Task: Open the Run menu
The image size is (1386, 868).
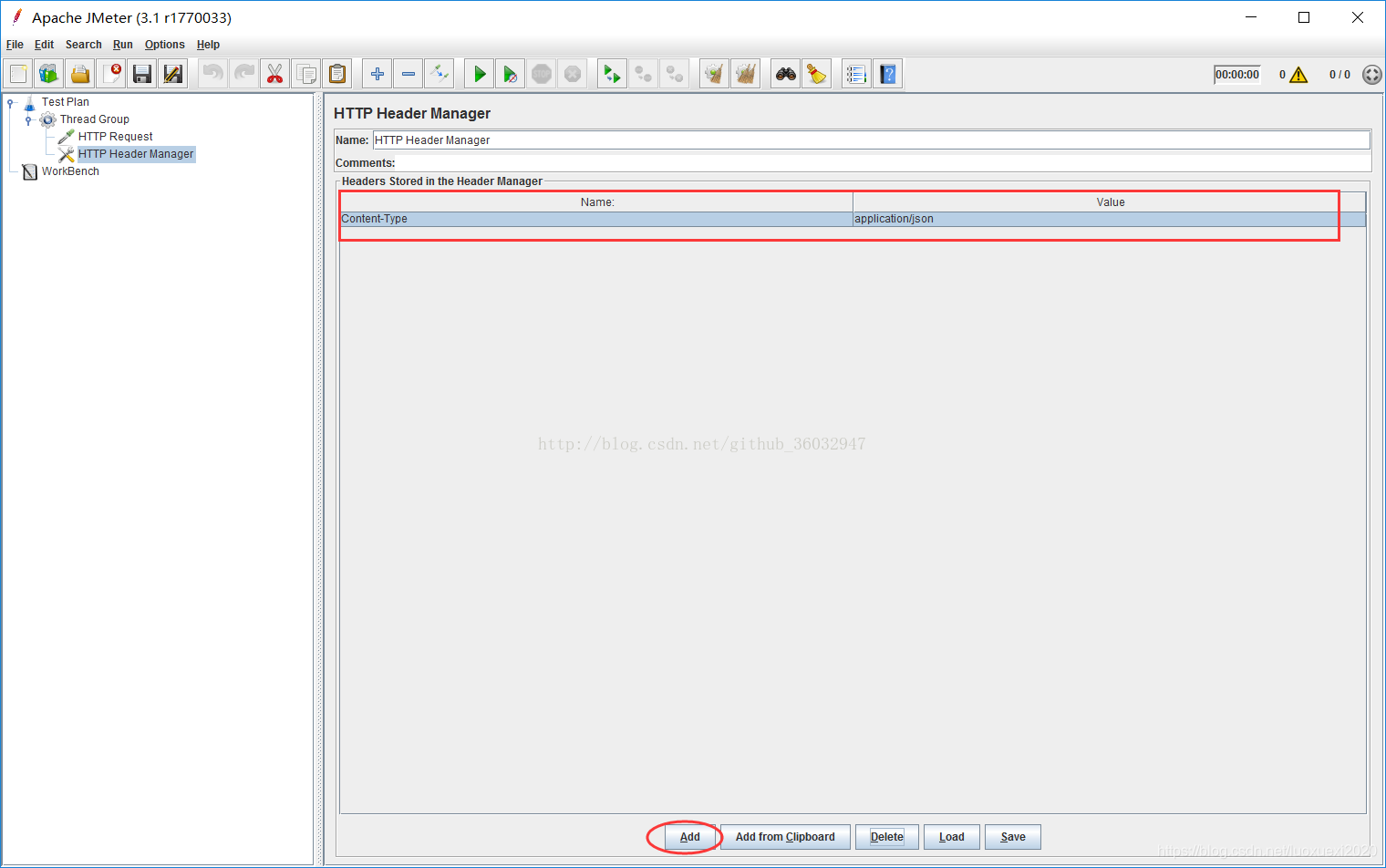Action: (123, 45)
